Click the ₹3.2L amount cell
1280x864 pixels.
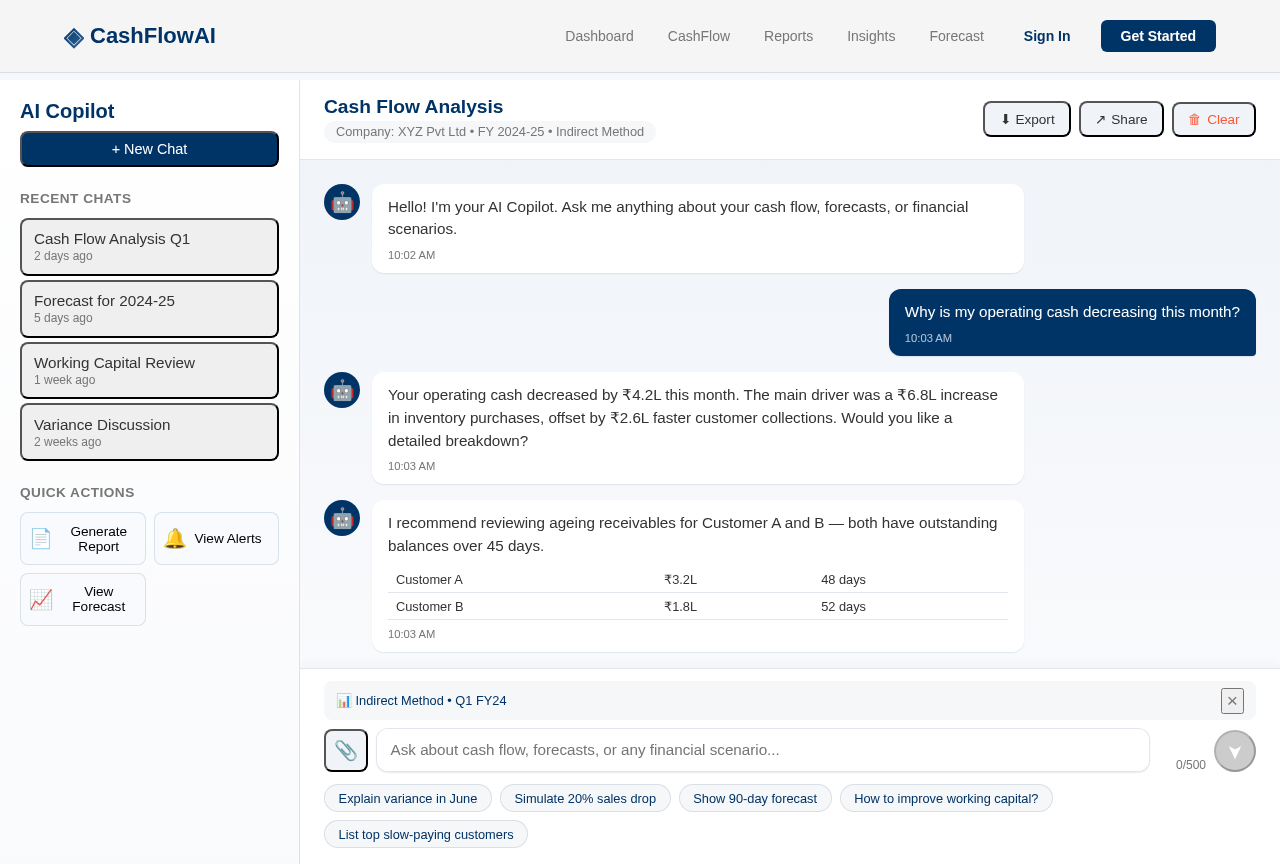pyautogui.click(x=734, y=579)
